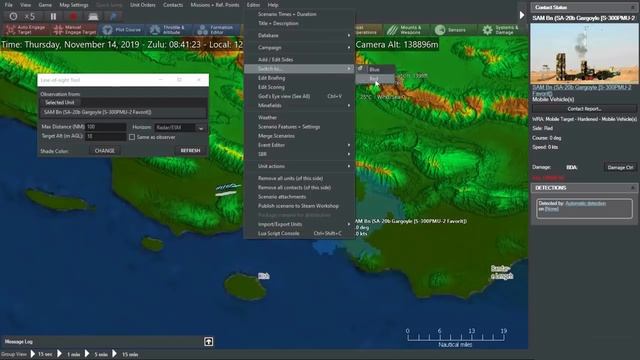Open the Unit Orders menu
Screen dimensions: 640x360
(x=142, y=5)
